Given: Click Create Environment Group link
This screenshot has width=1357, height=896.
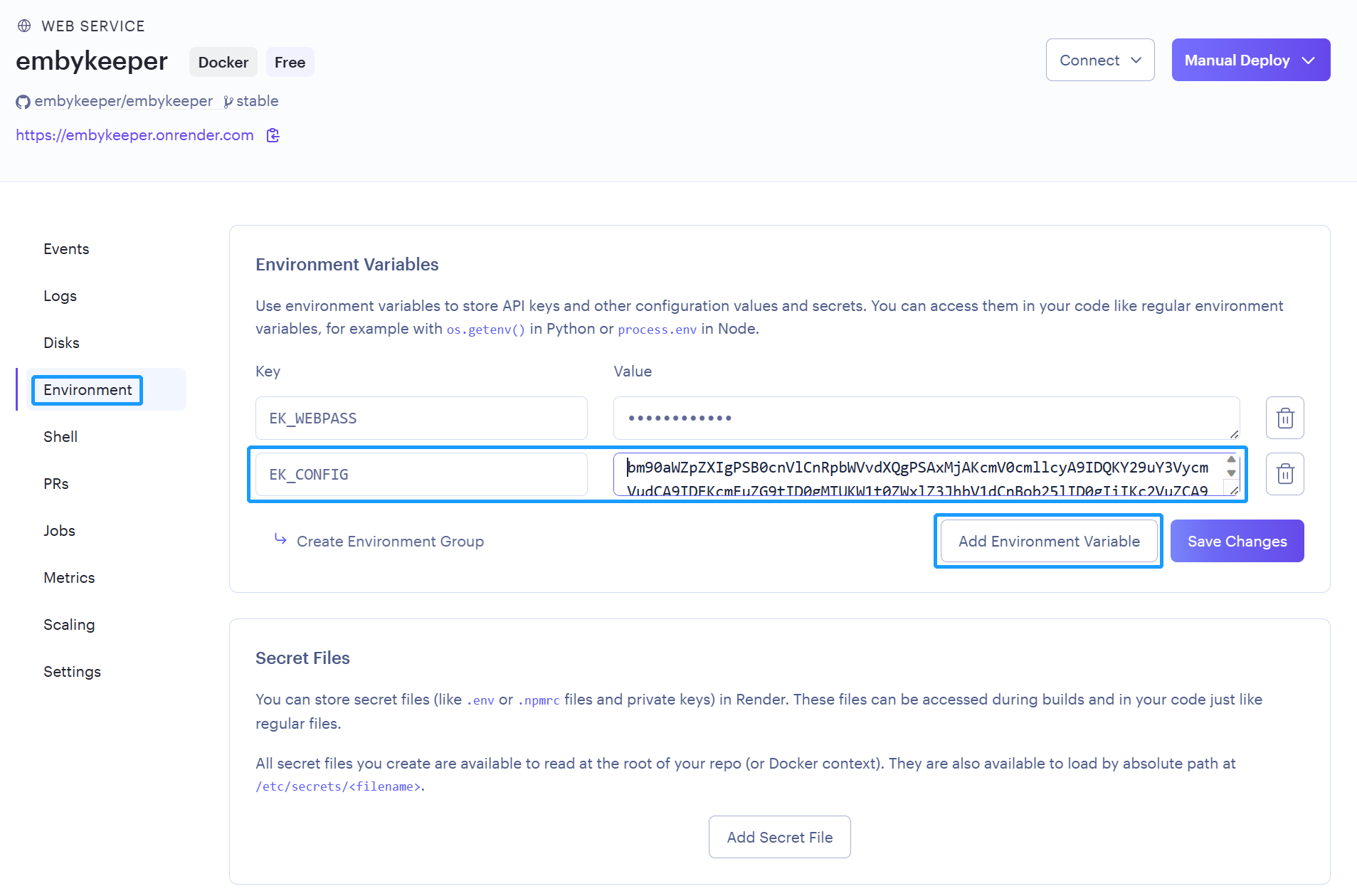Looking at the screenshot, I should click(x=390, y=542).
